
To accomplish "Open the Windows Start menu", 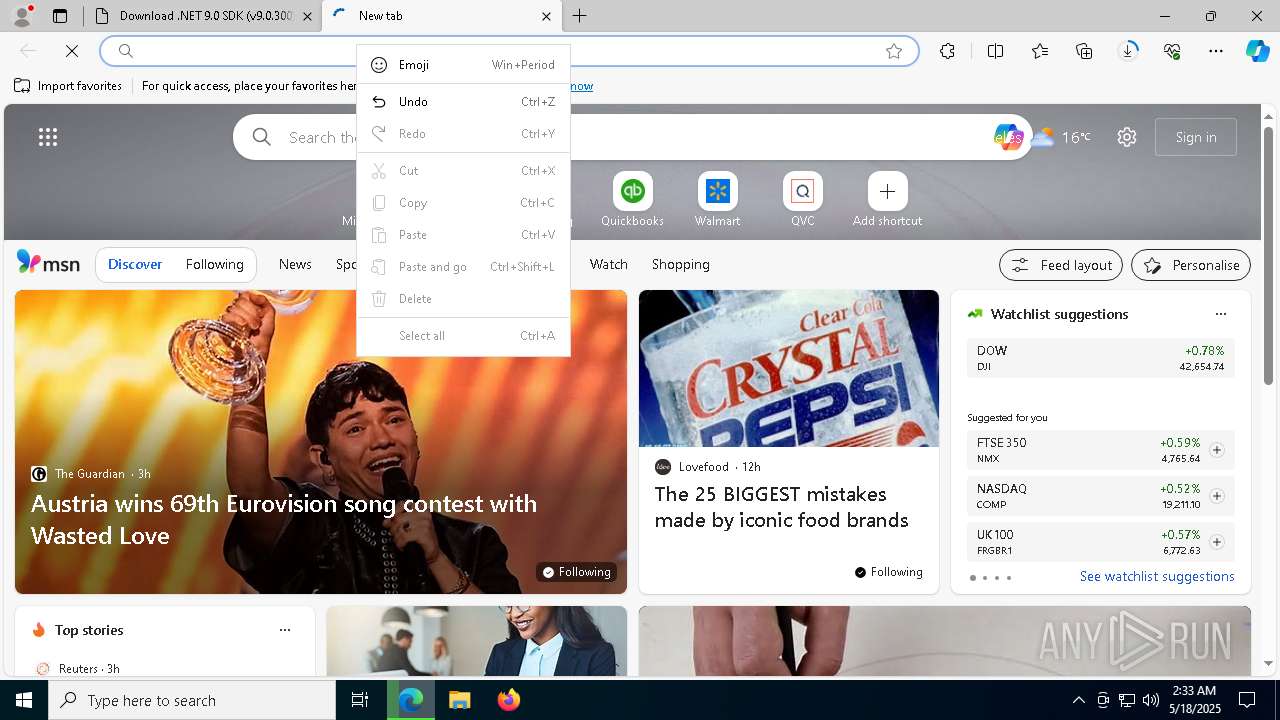I will click(24, 700).
